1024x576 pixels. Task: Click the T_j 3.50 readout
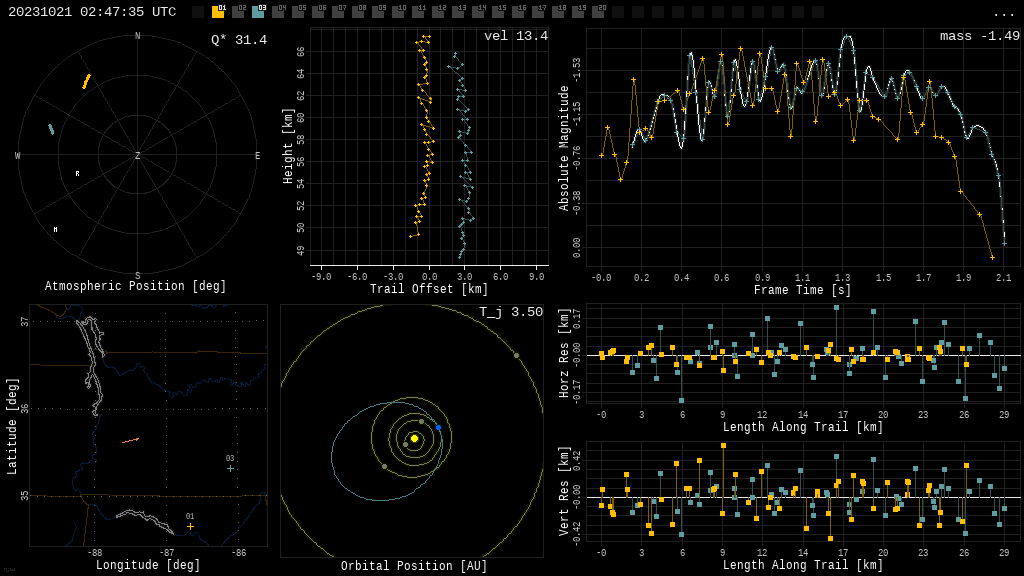[x=510, y=312]
